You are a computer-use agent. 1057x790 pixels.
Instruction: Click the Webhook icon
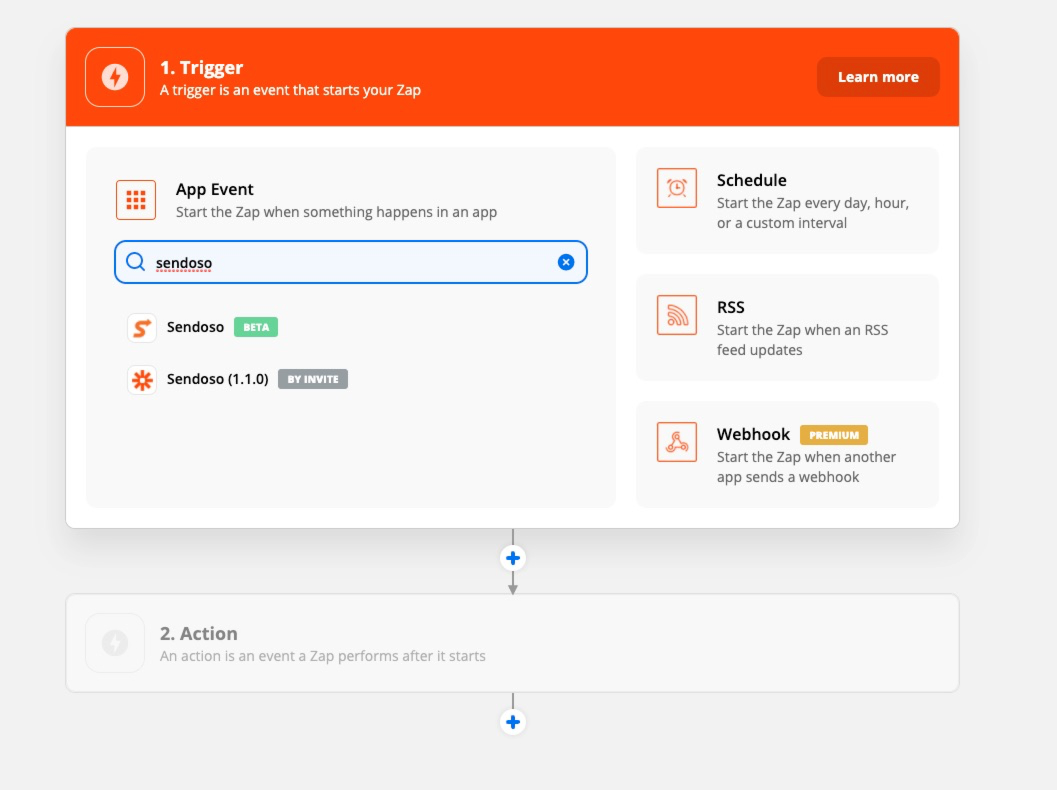(x=676, y=442)
